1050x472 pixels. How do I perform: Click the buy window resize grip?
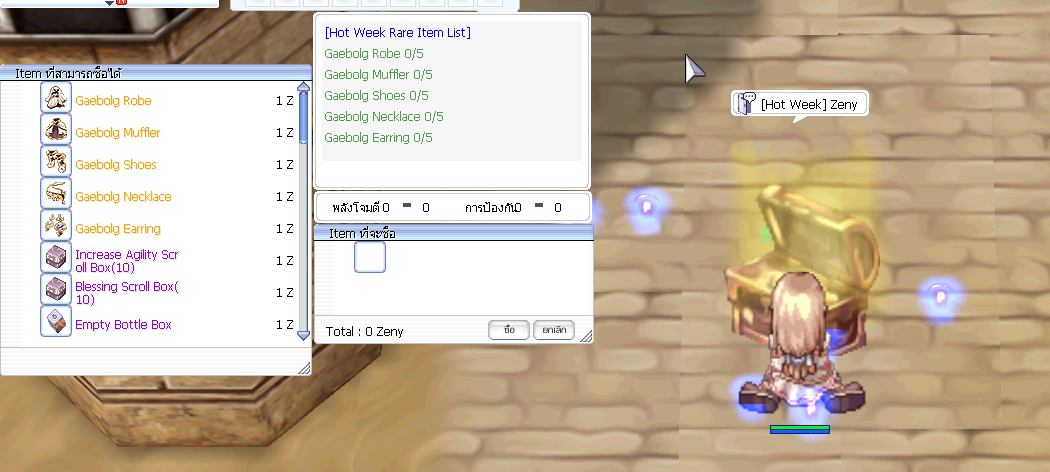(x=586, y=336)
